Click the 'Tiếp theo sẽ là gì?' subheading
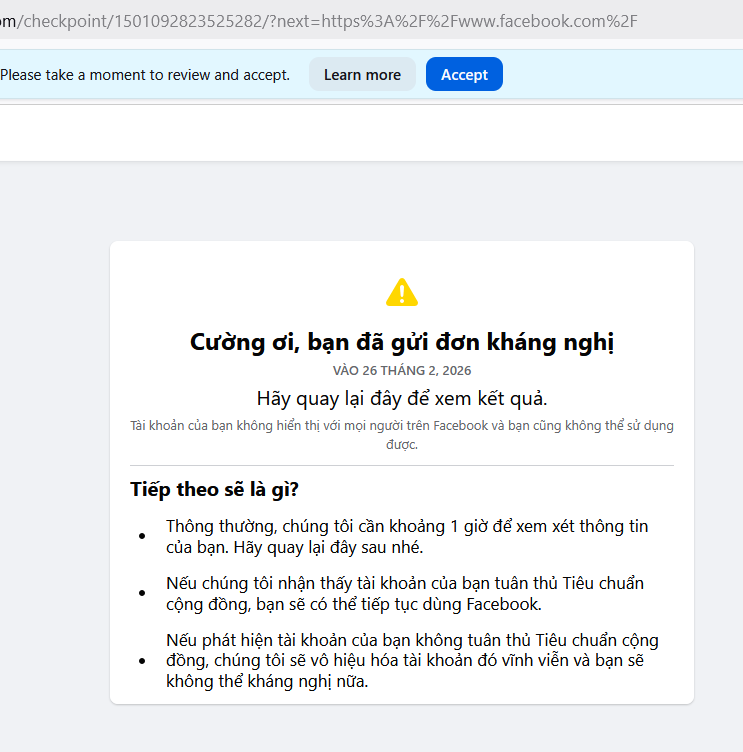This screenshot has height=752, width=743. [x=214, y=490]
